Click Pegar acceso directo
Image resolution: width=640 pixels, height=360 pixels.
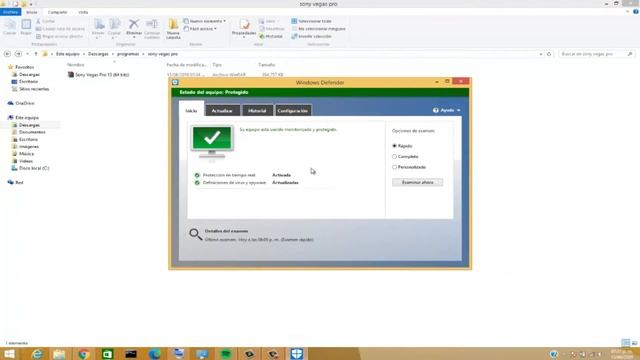pyautogui.click(x=59, y=36)
